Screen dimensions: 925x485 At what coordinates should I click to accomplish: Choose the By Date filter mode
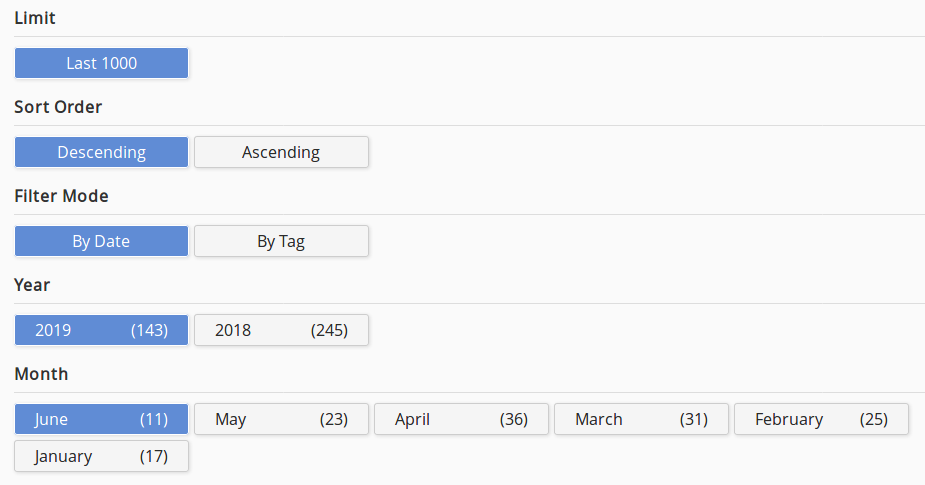pyautogui.click(x=101, y=241)
